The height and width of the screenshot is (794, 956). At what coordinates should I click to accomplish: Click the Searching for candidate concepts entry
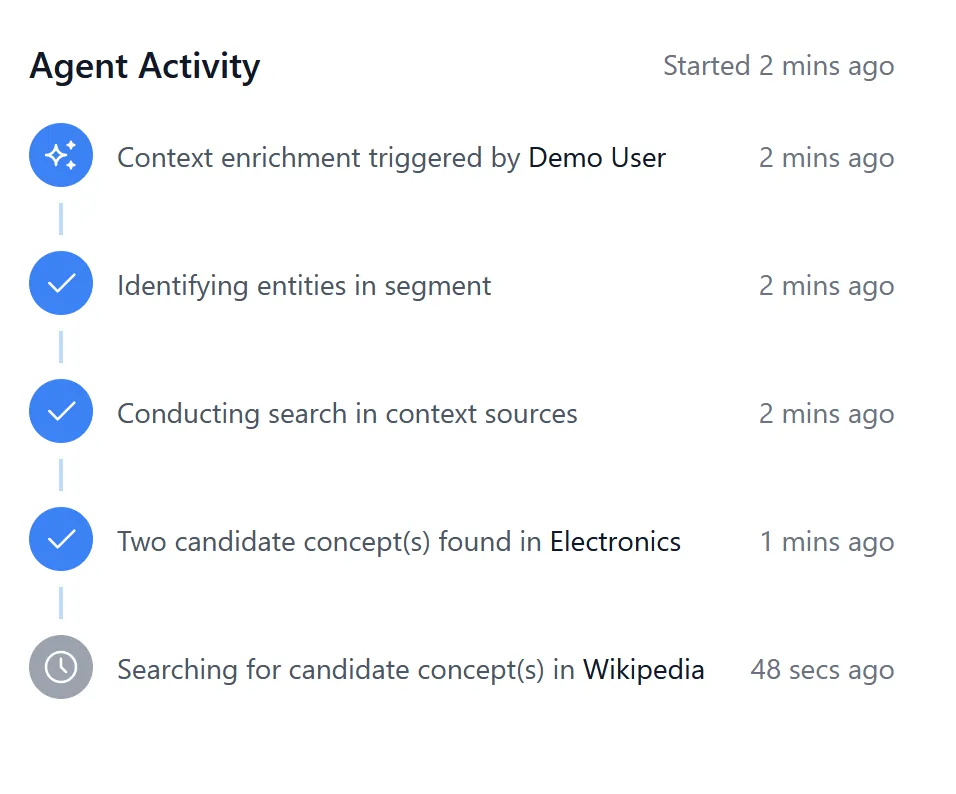pyautogui.click(x=410, y=669)
